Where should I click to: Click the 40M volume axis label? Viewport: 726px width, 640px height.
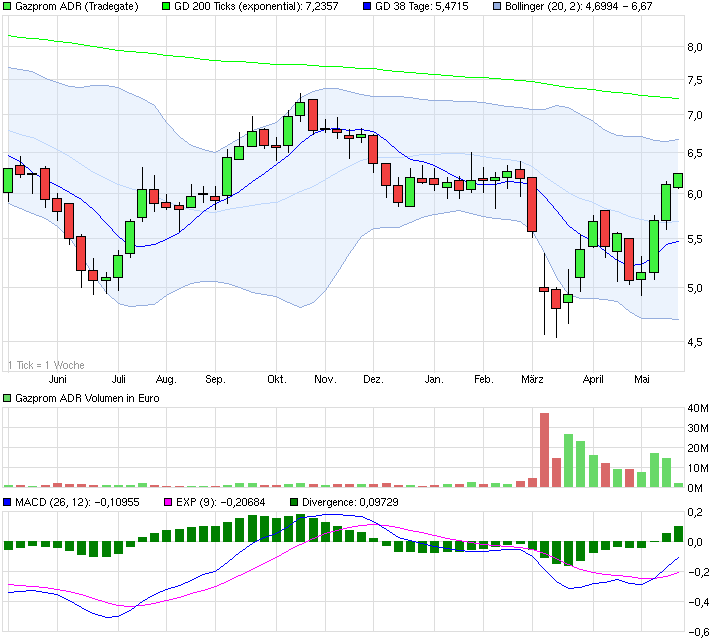[x=698, y=408]
